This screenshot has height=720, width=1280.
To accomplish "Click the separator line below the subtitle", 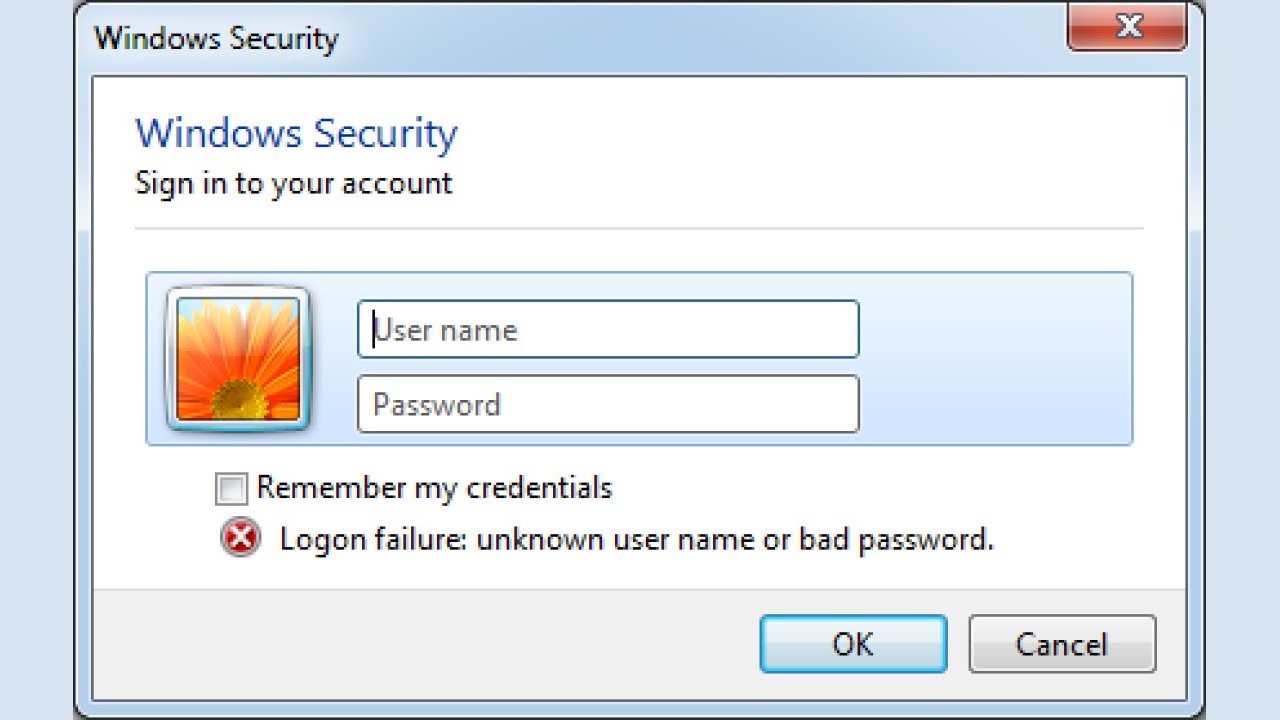I will click(x=640, y=229).
